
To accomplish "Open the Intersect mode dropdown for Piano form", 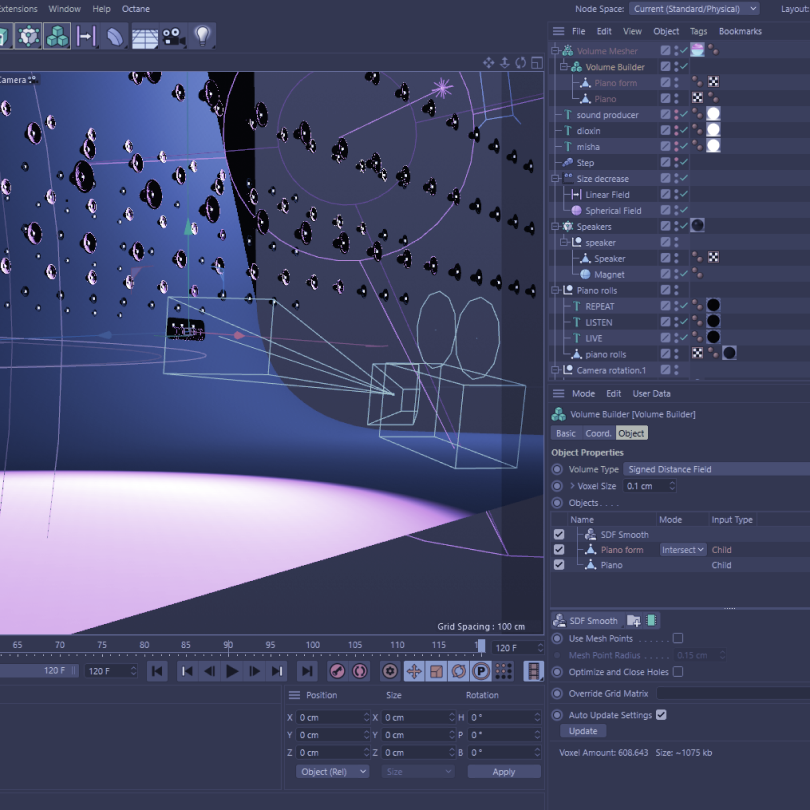I will (x=683, y=550).
